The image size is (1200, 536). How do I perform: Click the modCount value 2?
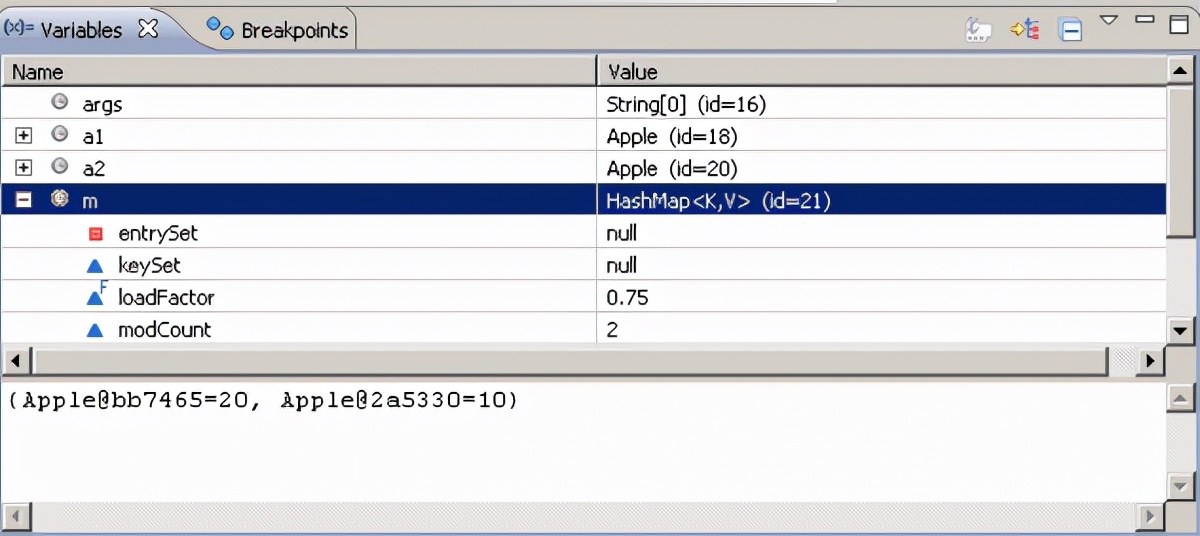point(612,329)
